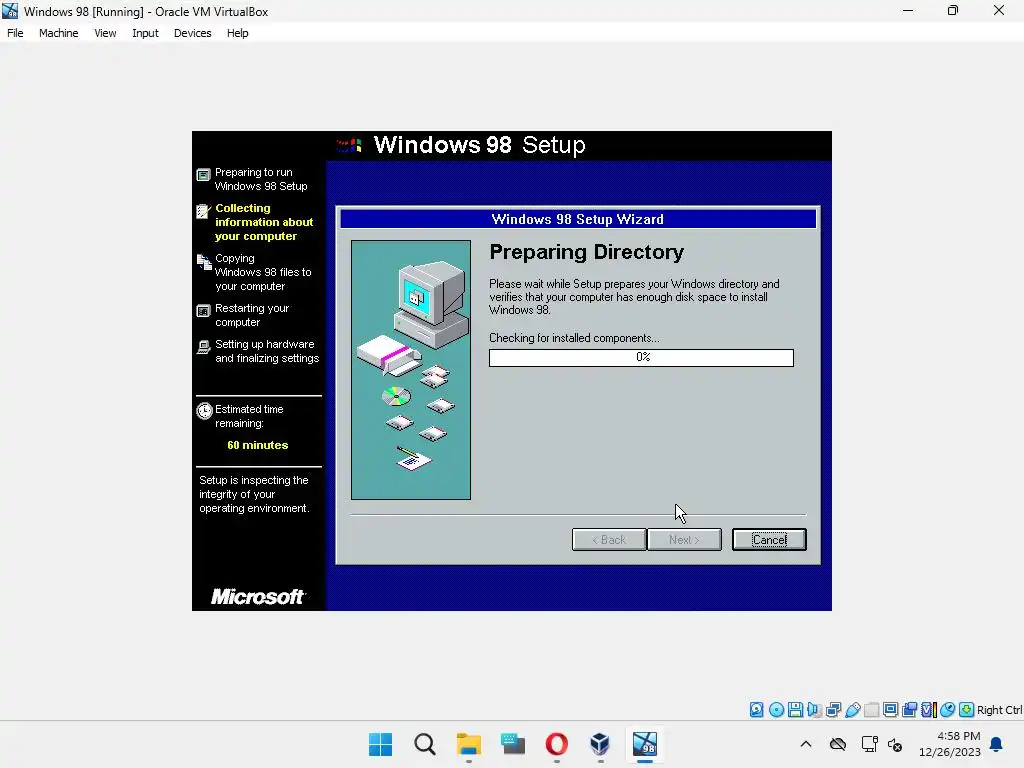
Task: Open Opera browser from the taskbar
Action: coord(556,744)
